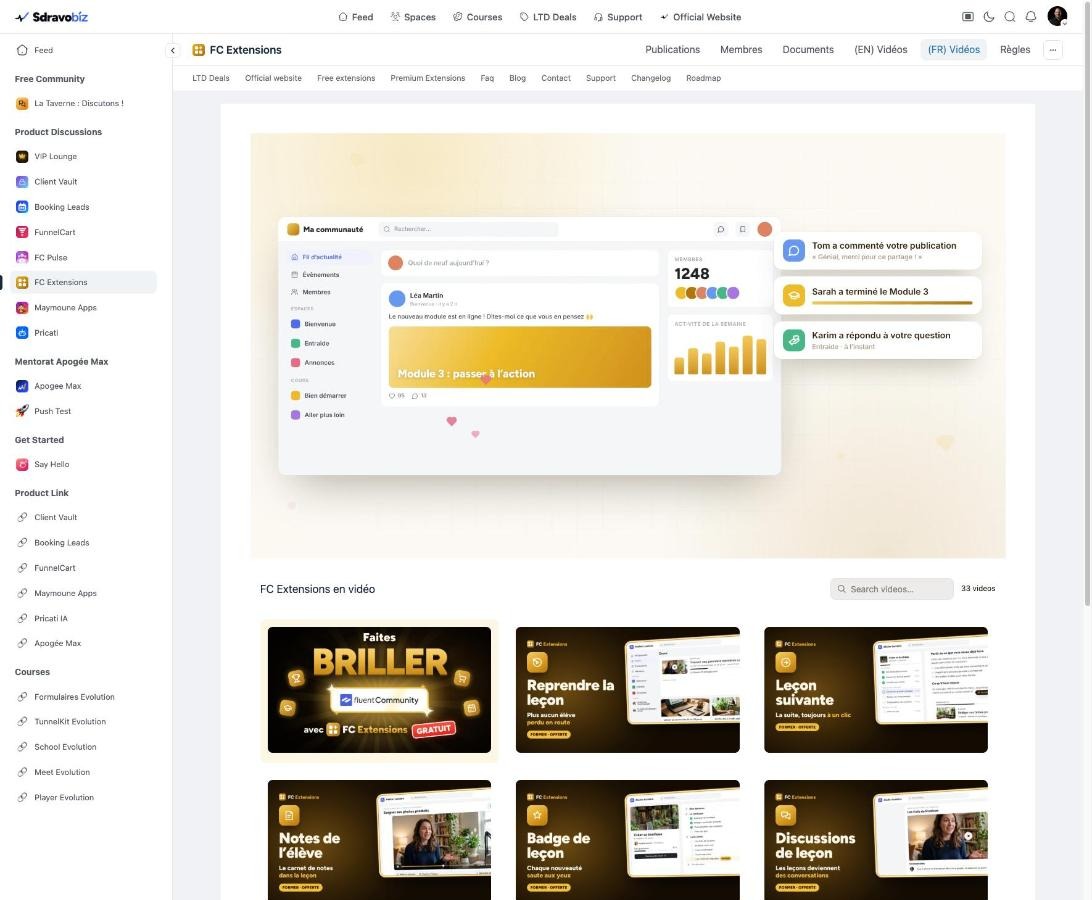Open the three-dot more options menu
This screenshot has width=1092, height=900.
click(1052, 49)
